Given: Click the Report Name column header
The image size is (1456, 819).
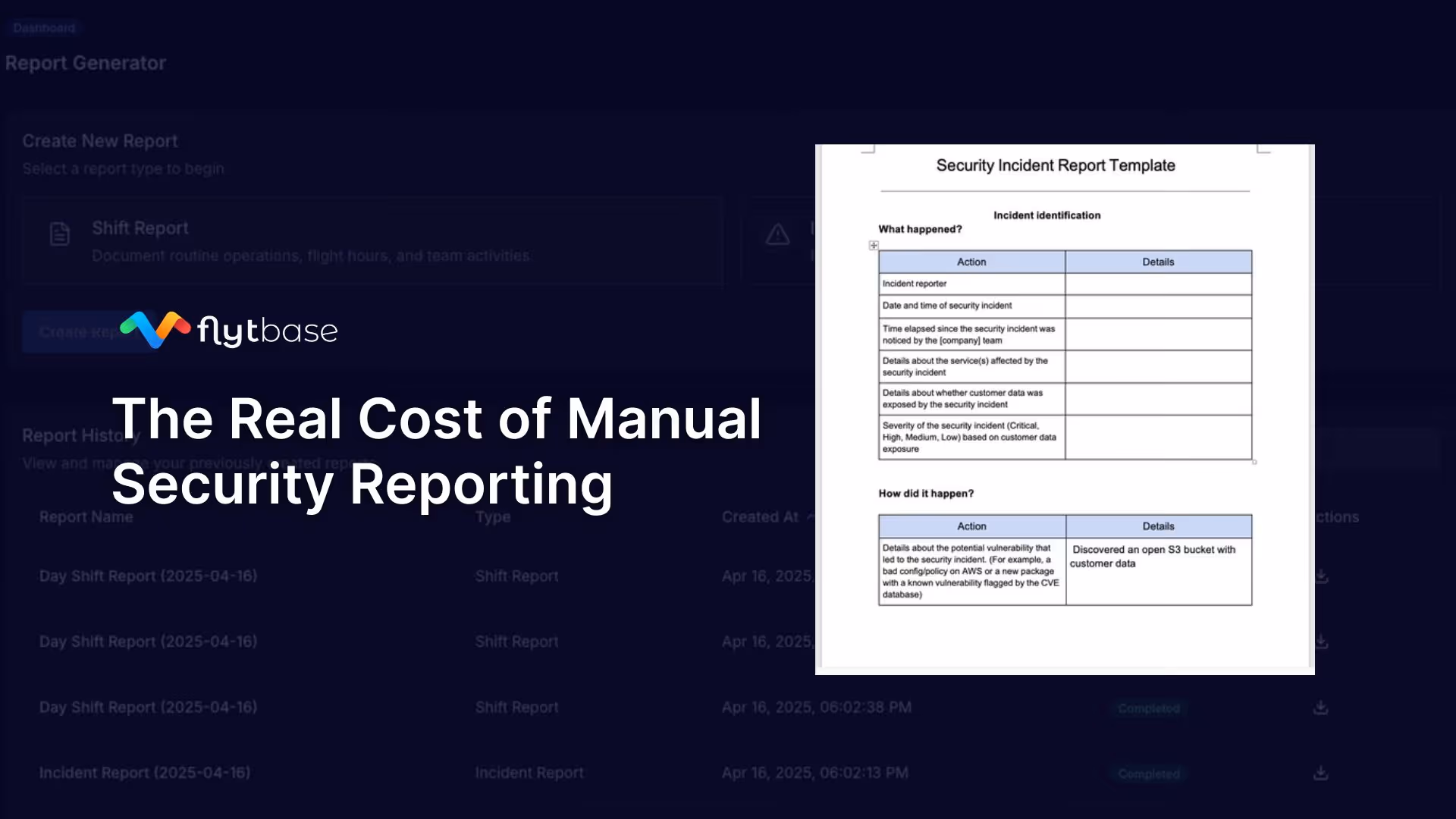Looking at the screenshot, I should [86, 517].
